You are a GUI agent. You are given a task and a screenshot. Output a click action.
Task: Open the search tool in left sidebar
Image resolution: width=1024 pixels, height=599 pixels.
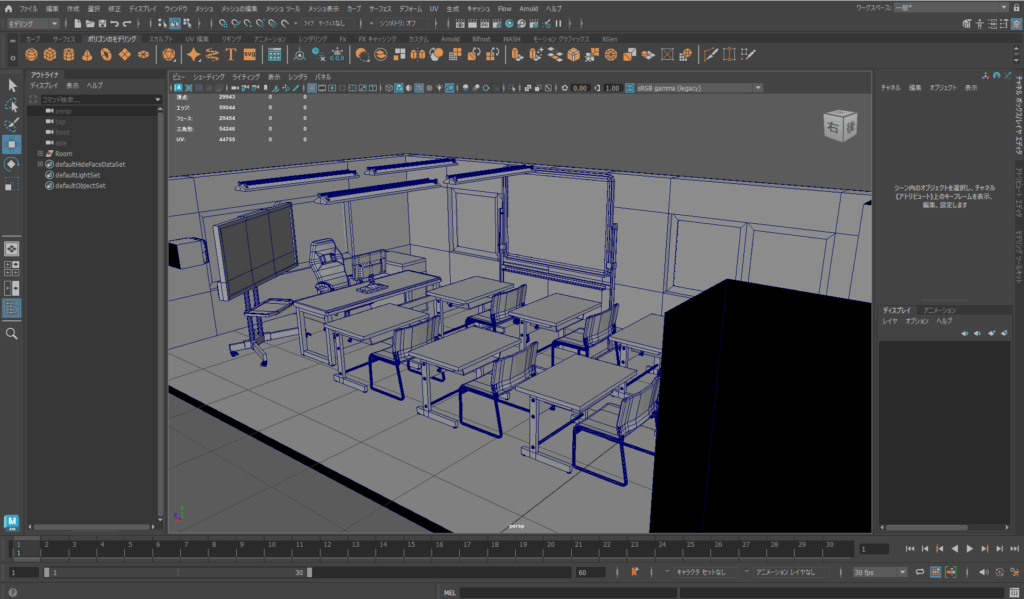(x=12, y=333)
